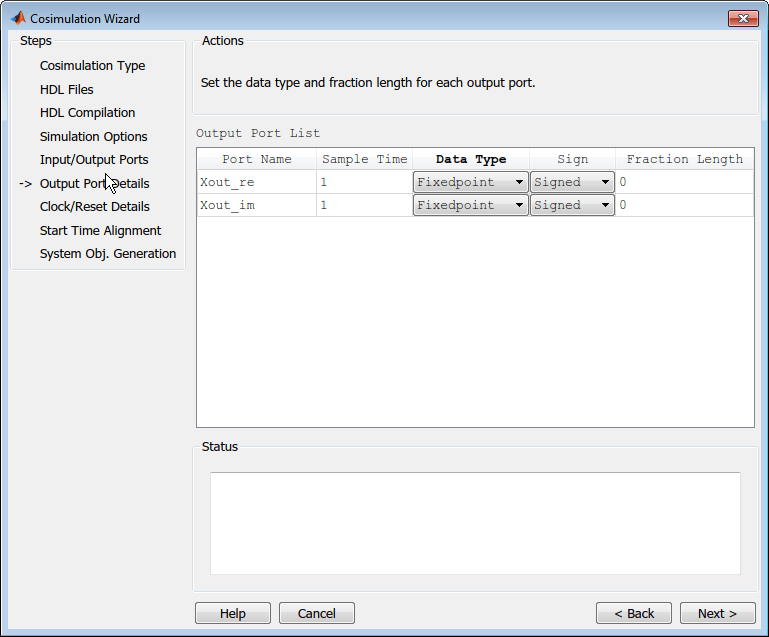Viewport: 769px width, 637px height.
Task: Click inside the Status message box
Action: [475, 523]
